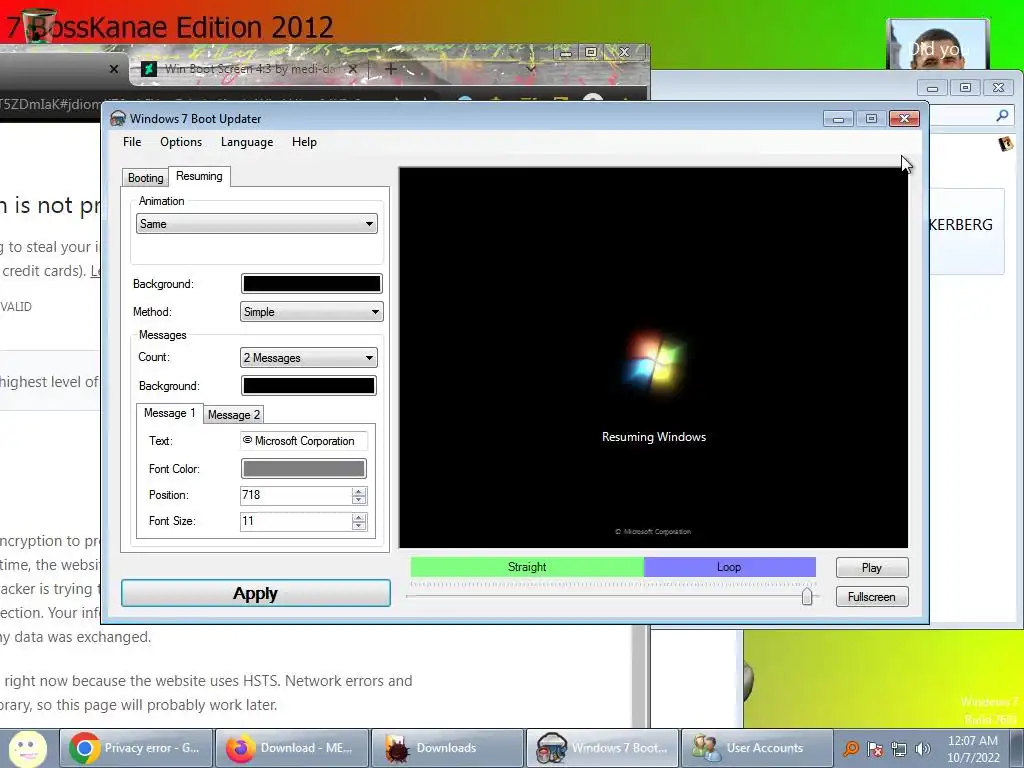This screenshot has width=1024, height=768.
Task: Click the network tray icon
Action: (x=899, y=749)
